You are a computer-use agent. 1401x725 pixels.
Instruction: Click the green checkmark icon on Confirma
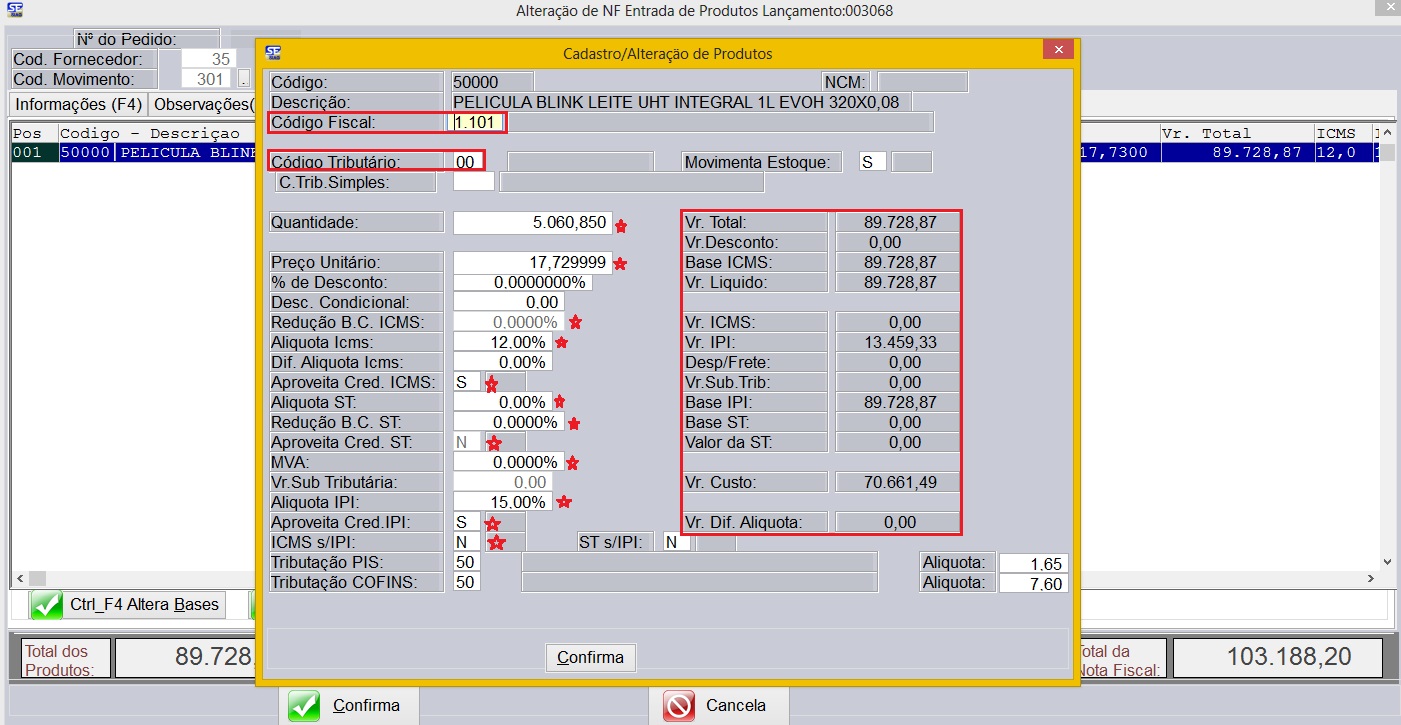[x=304, y=706]
